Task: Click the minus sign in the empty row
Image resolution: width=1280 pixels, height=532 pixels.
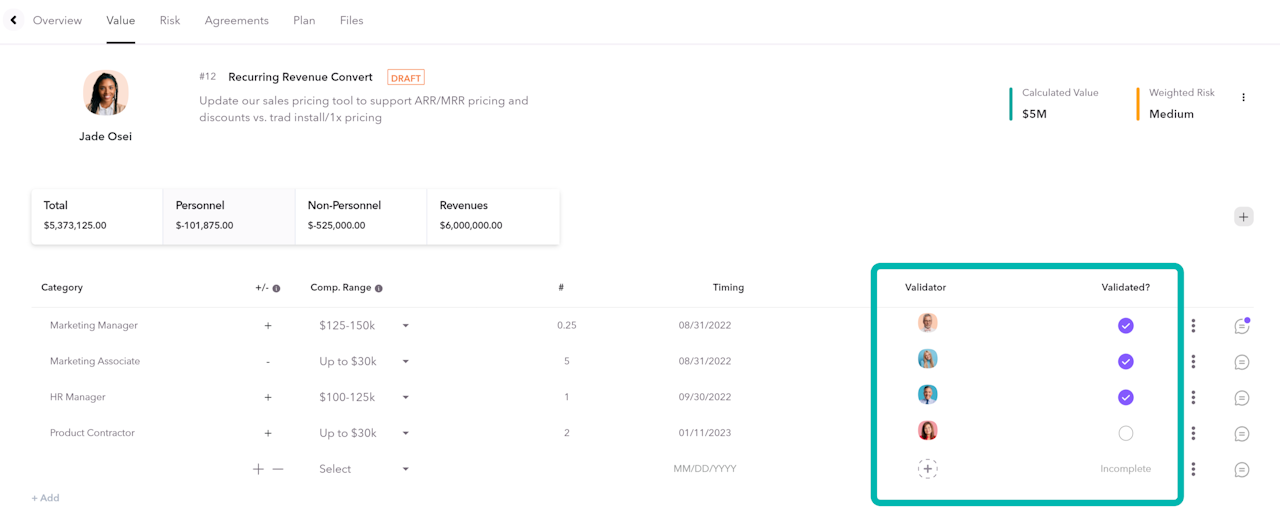Action: [x=278, y=469]
